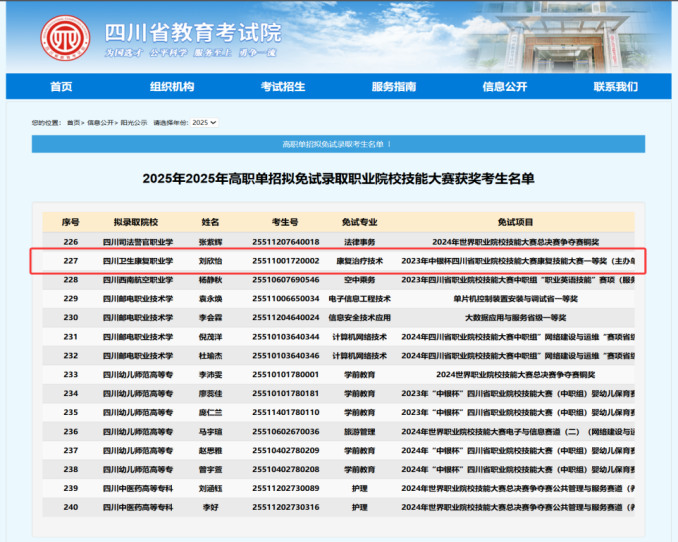Open the 首页 navigation menu
The height and width of the screenshot is (542, 678).
point(61,87)
